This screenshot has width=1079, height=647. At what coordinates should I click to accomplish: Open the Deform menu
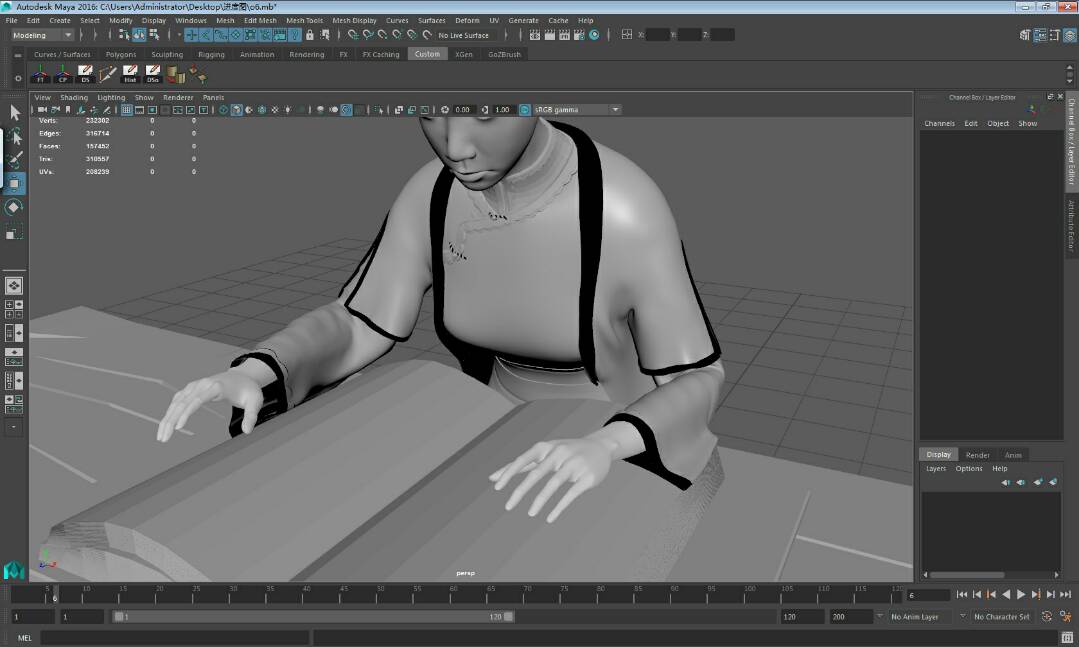click(x=467, y=21)
